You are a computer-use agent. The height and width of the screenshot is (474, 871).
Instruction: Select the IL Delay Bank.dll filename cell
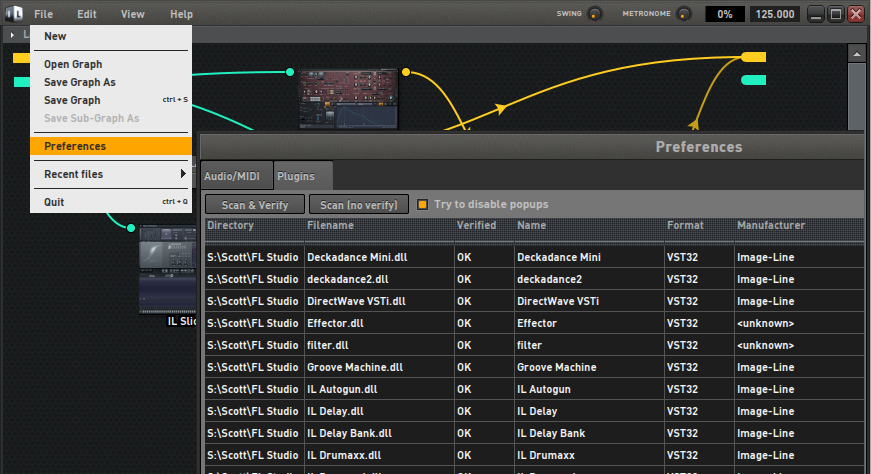pos(379,433)
